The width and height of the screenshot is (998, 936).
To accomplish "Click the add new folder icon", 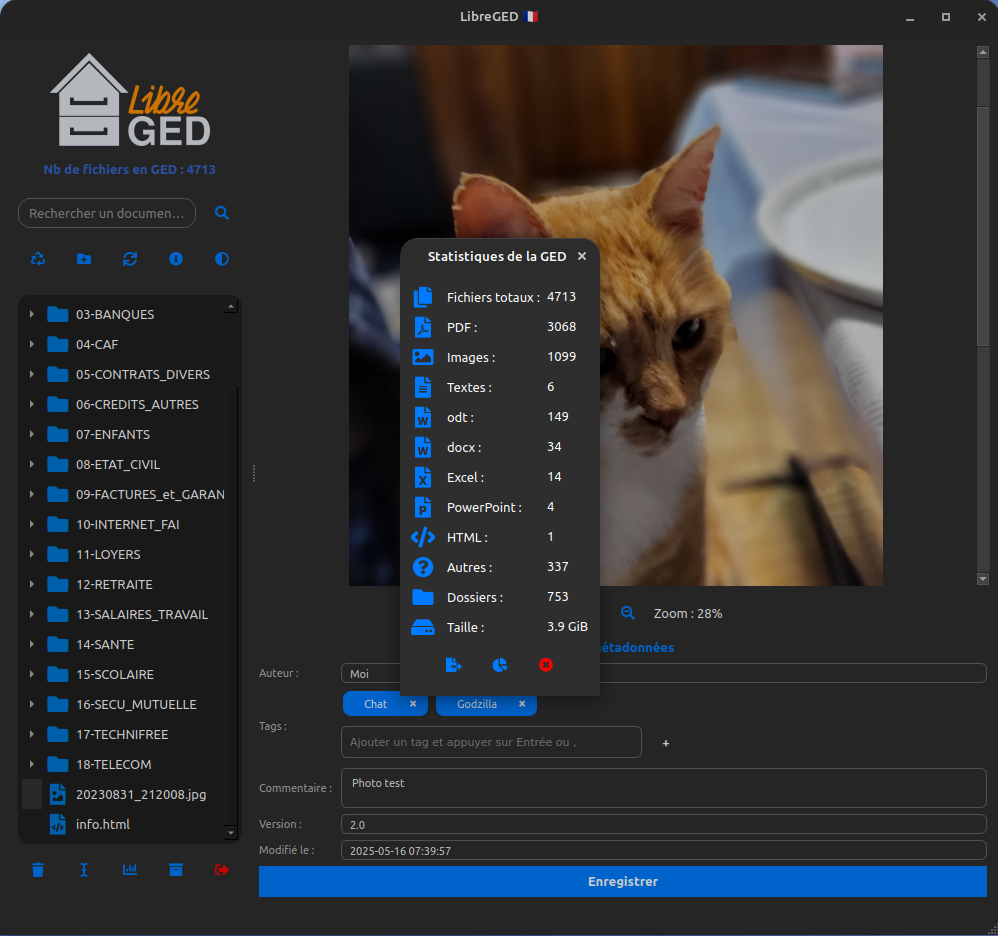I will 84,259.
